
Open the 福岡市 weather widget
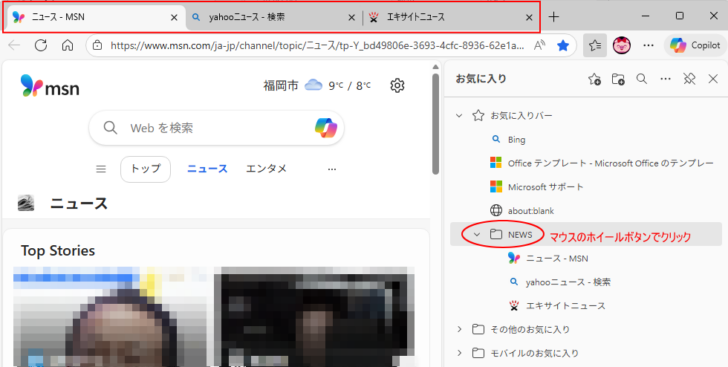[317, 85]
